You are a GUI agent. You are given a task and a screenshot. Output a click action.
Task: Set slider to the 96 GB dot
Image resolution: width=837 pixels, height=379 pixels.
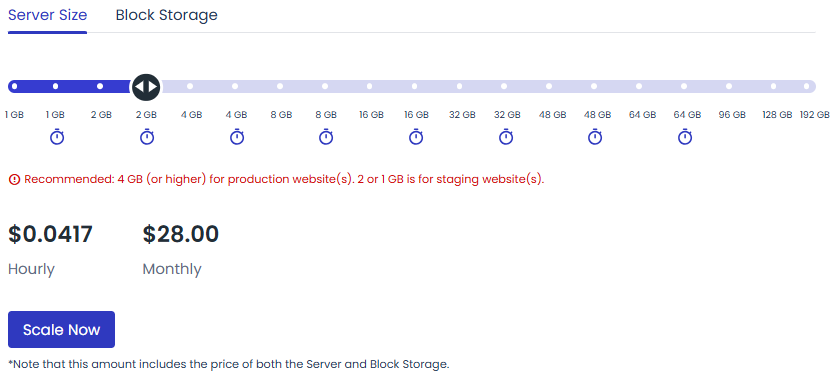pyautogui.click(x=729, y=86)
